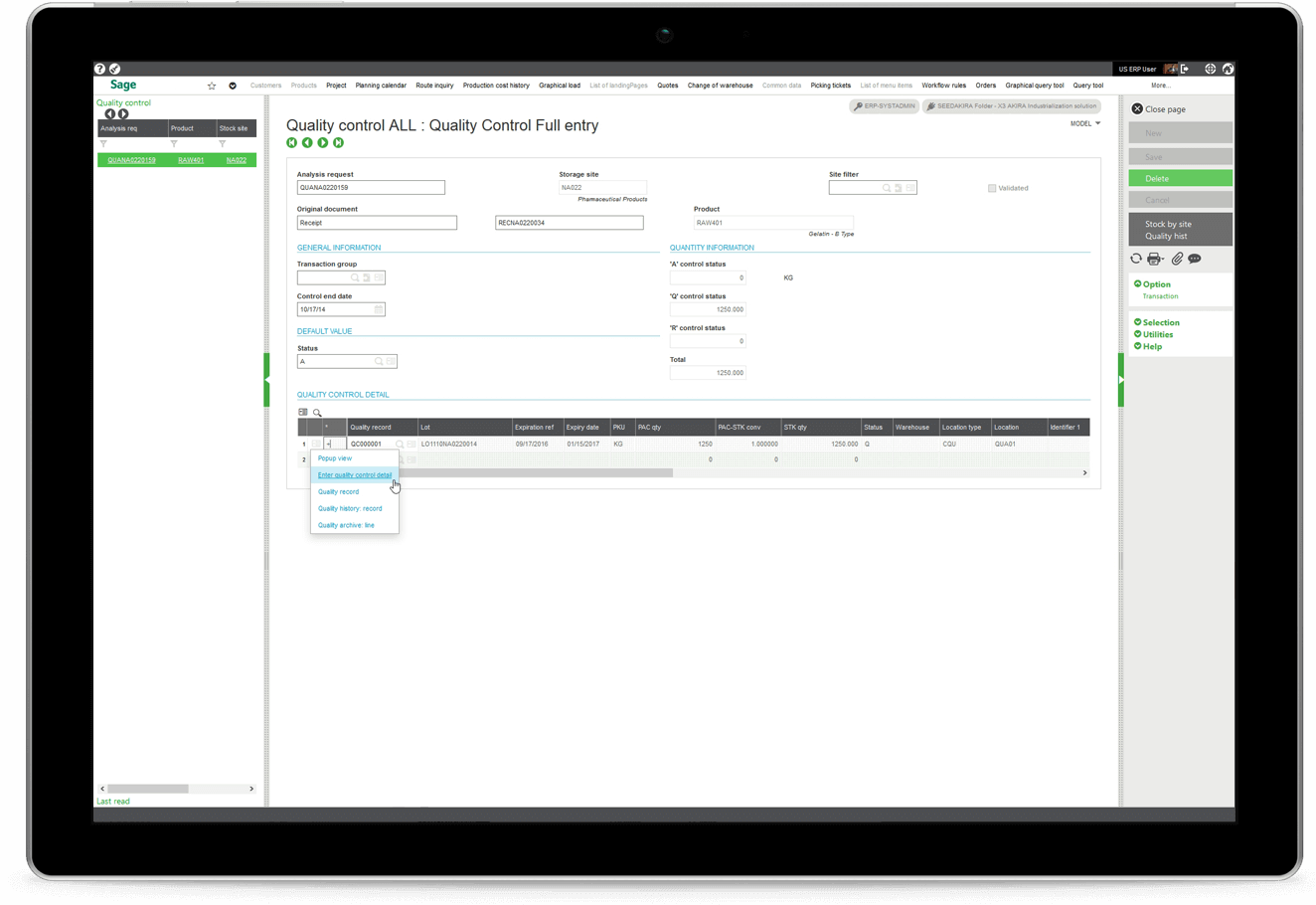The image size is (1316, 905).
Task: Click the paperclip attachment icon
Action: click(x=1177, y=259)
